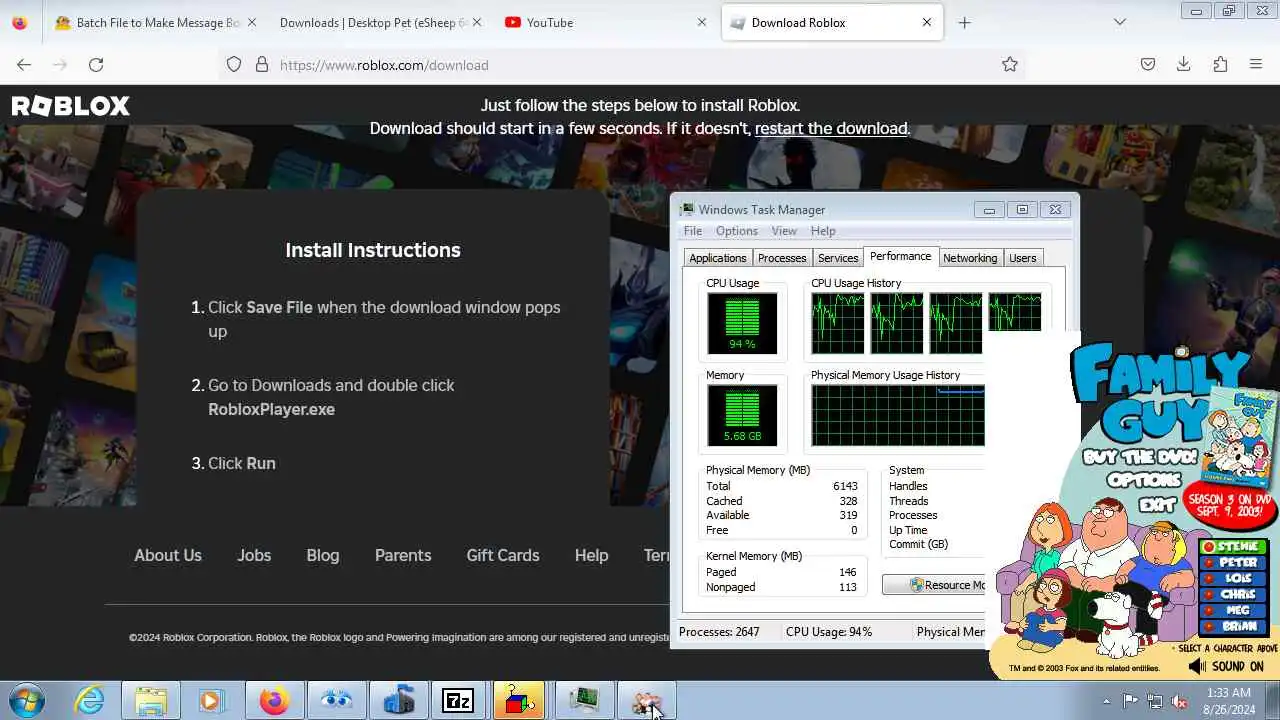The height and width of the screenshot is (720, 1280).
Task: Open the Firefox hamburger menu
Action: click(1256, 65)
